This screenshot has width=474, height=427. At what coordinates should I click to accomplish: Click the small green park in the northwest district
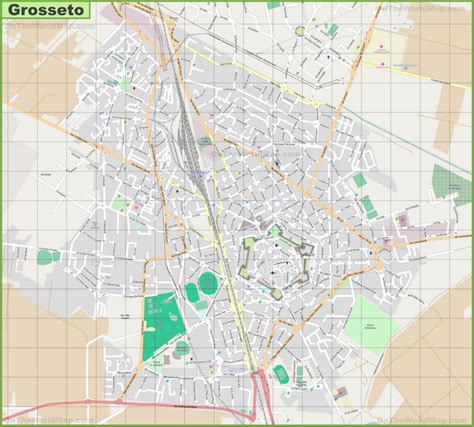[x=125, y=84]
